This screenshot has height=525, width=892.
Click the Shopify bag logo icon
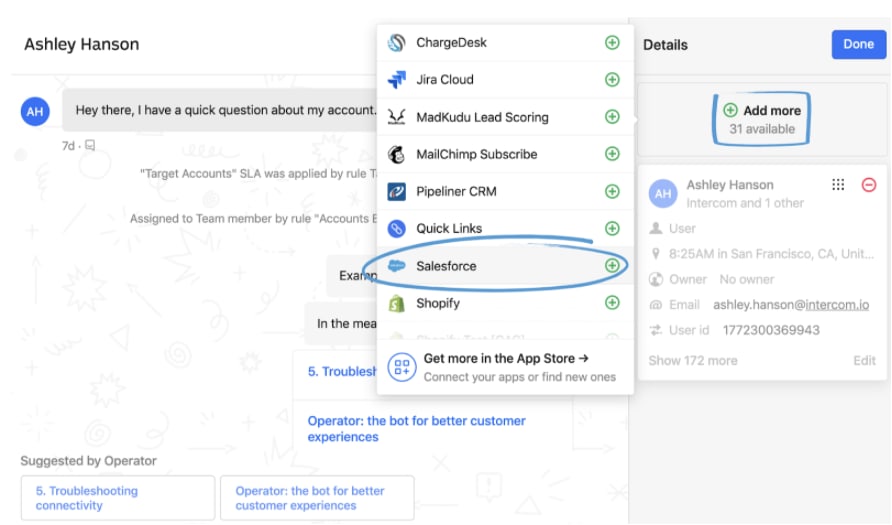pyautogui.click(x=397, y=303)
